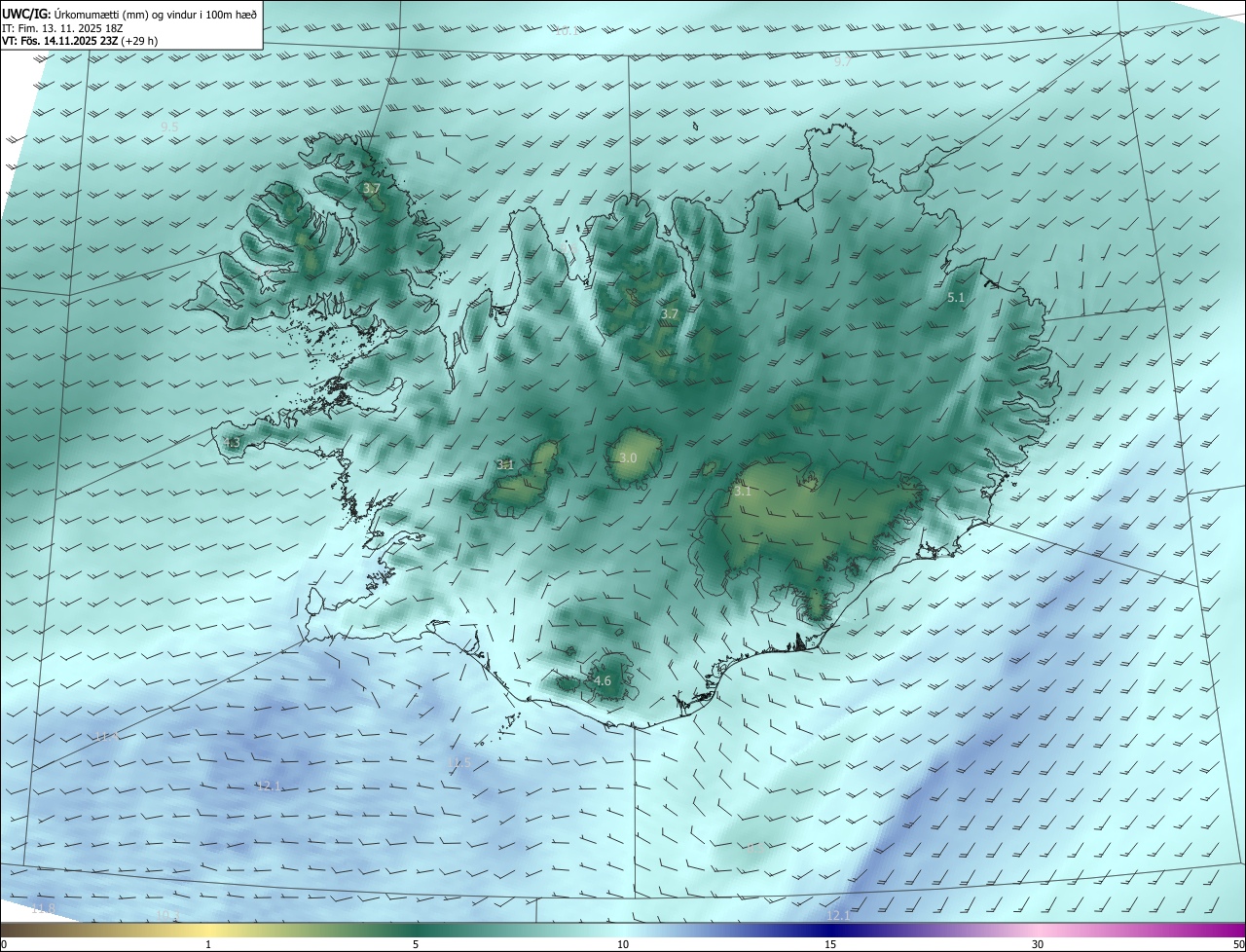1246x952 pixels.
Task: Click the light pink colorbar segment above 30
Action: 1038,930
